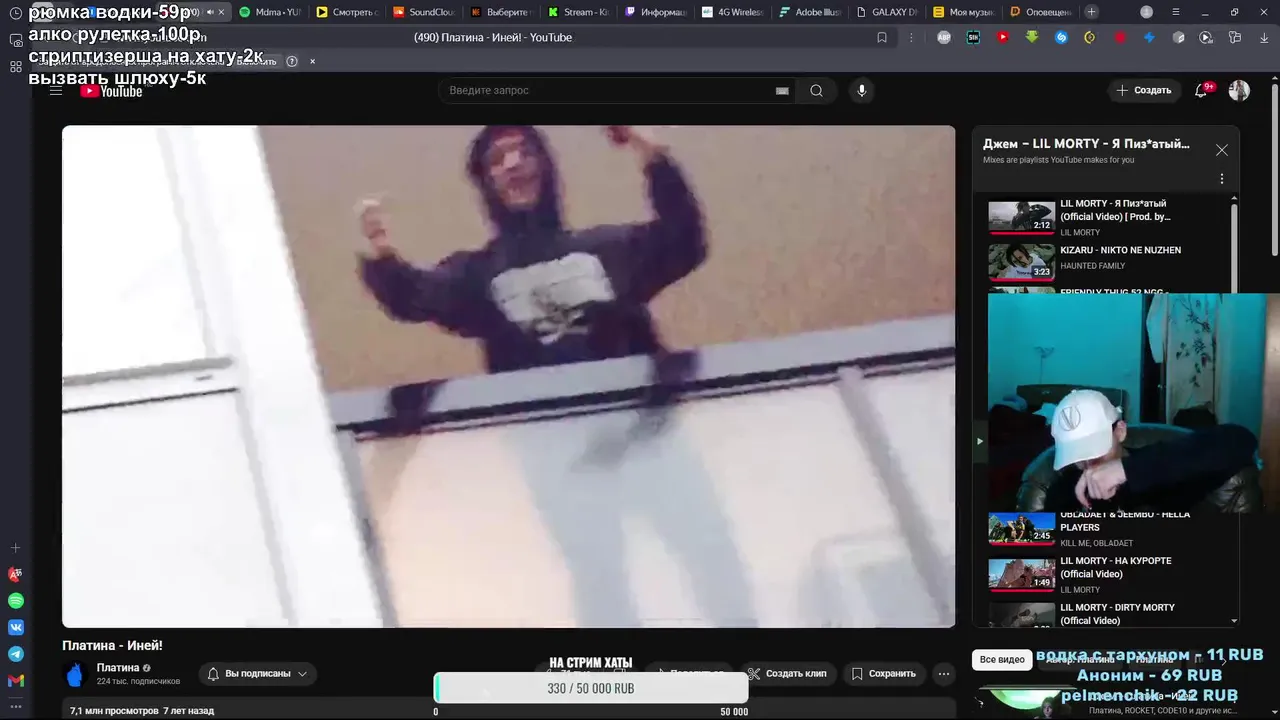Go to the YouTube home logo
The height and width of the screenshot is (720, 1280).
tap(111, 91)
